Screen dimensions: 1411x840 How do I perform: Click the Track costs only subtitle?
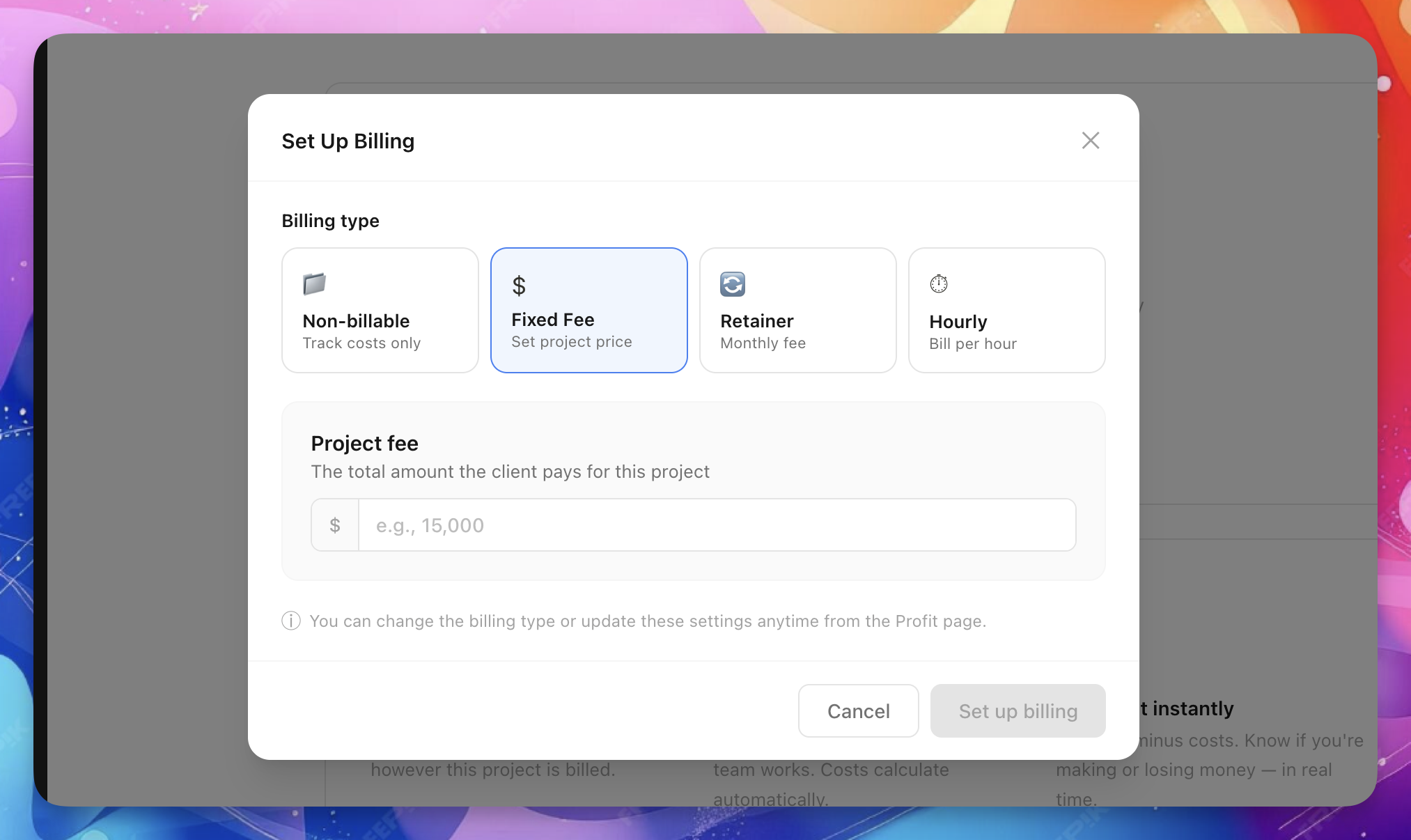point(361,343)
